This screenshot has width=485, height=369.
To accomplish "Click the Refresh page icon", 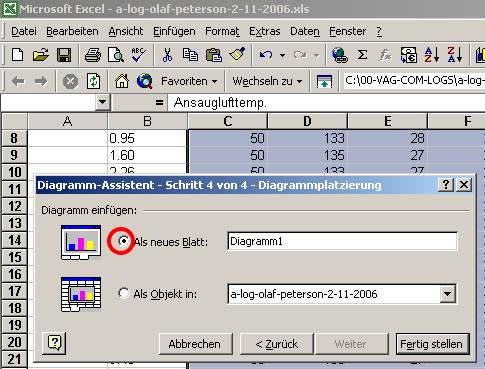I will tap(94, 81).
